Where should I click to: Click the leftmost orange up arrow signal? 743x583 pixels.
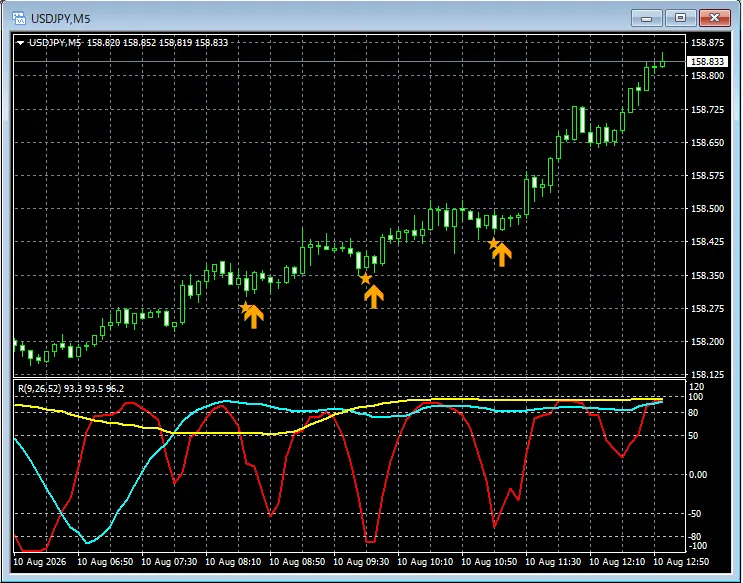254,317
